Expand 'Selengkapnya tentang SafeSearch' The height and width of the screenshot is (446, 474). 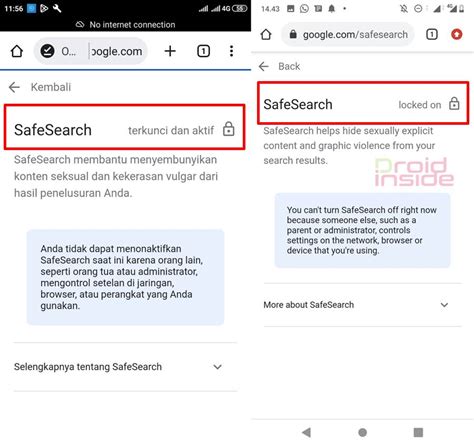[125, 367]
